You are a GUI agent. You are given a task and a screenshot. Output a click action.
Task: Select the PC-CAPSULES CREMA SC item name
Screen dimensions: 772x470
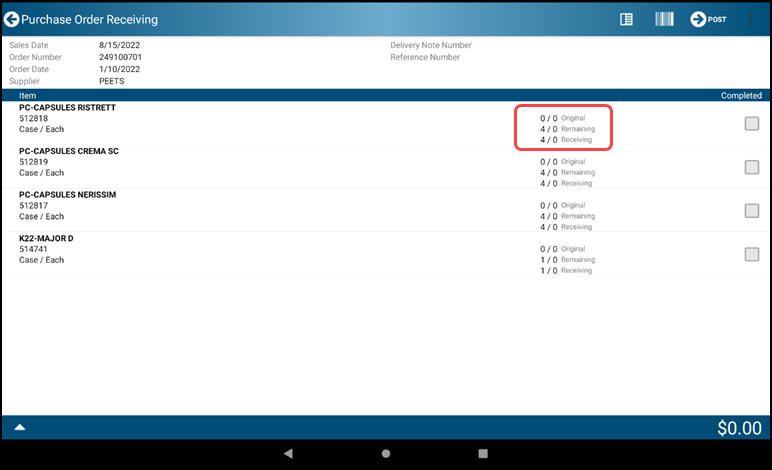[x=69, y=151]
